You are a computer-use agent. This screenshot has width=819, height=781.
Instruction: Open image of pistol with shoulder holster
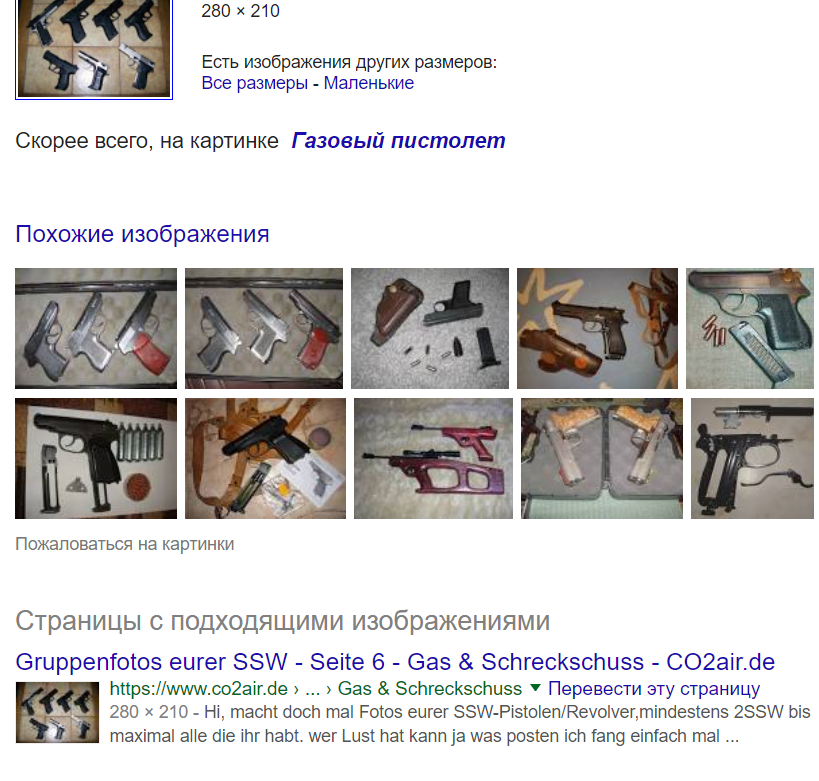(265, 459)
